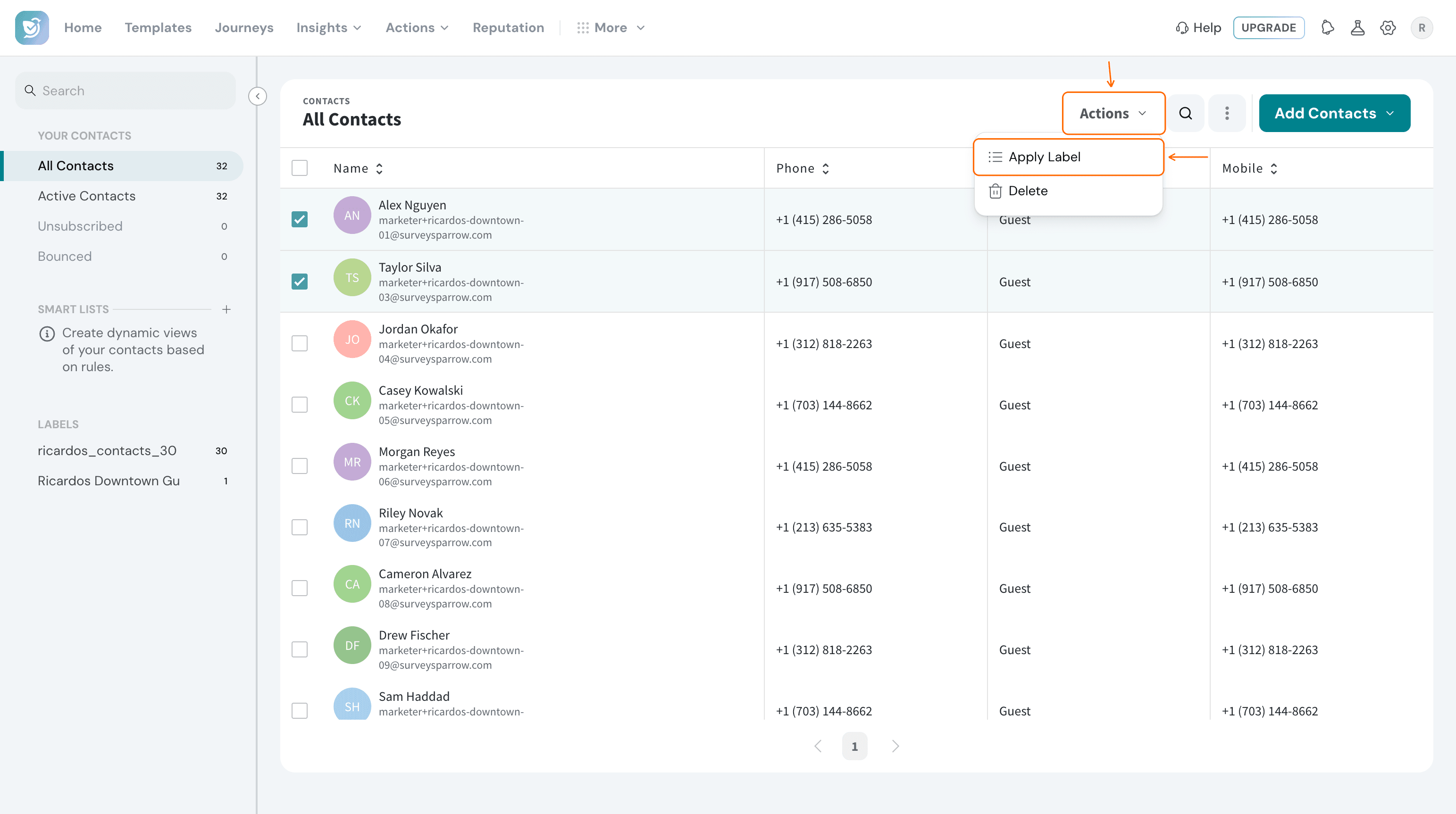Go to the Journeys tab
This screenshot has width=1456, height=814.
(244, 28)
